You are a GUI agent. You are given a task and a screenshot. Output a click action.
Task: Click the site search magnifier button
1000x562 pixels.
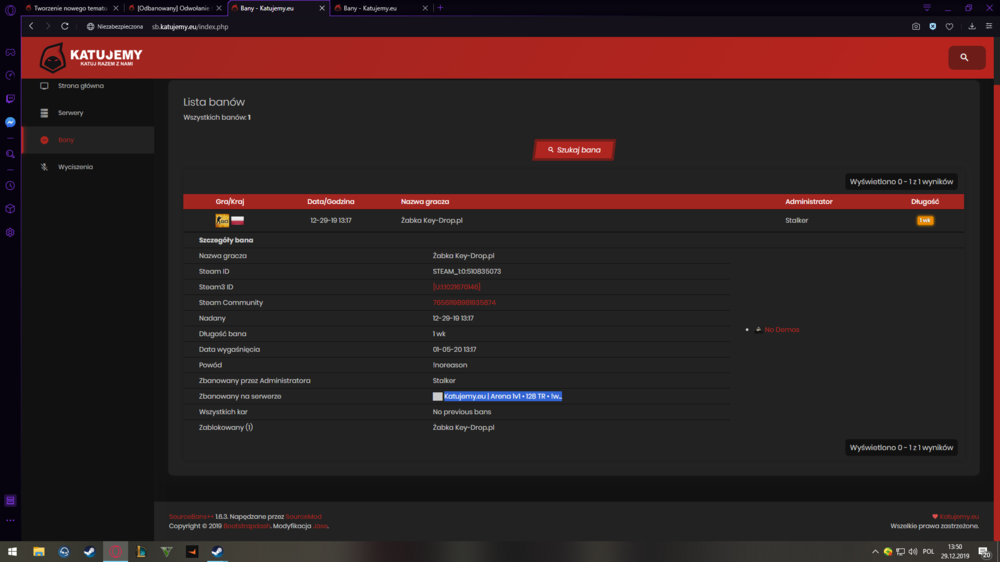pos(966,57)
